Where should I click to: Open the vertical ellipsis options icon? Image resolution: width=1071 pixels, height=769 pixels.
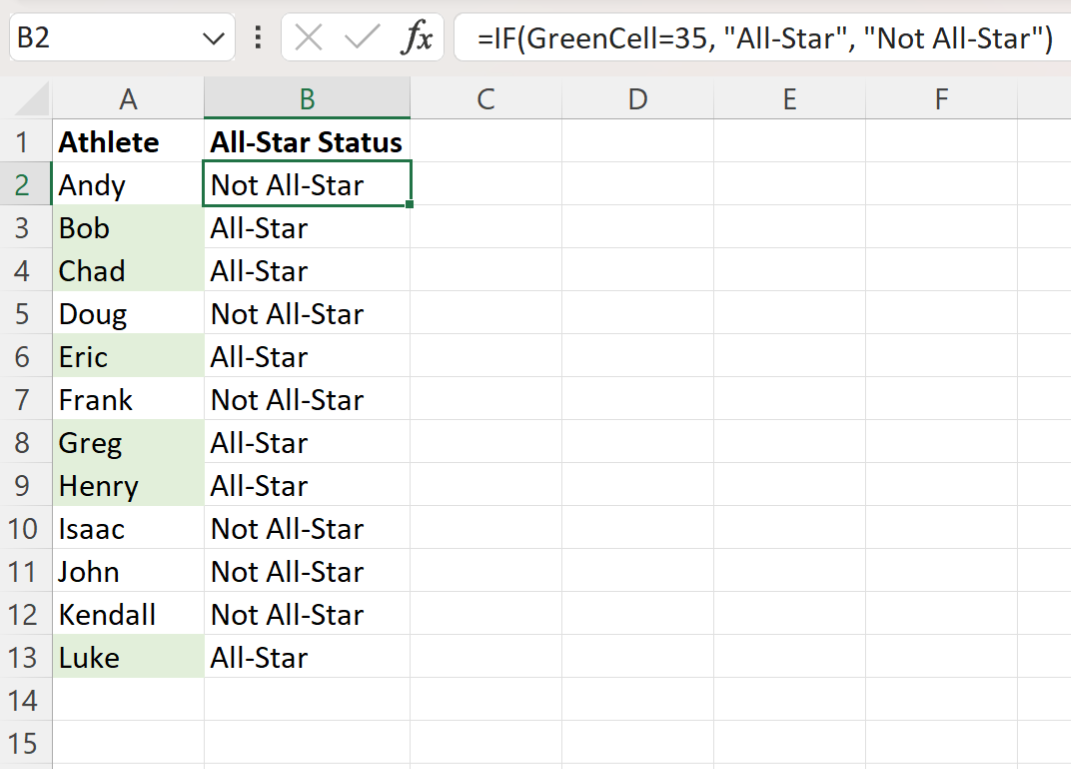pyautogui.click(x=258, y=38)
